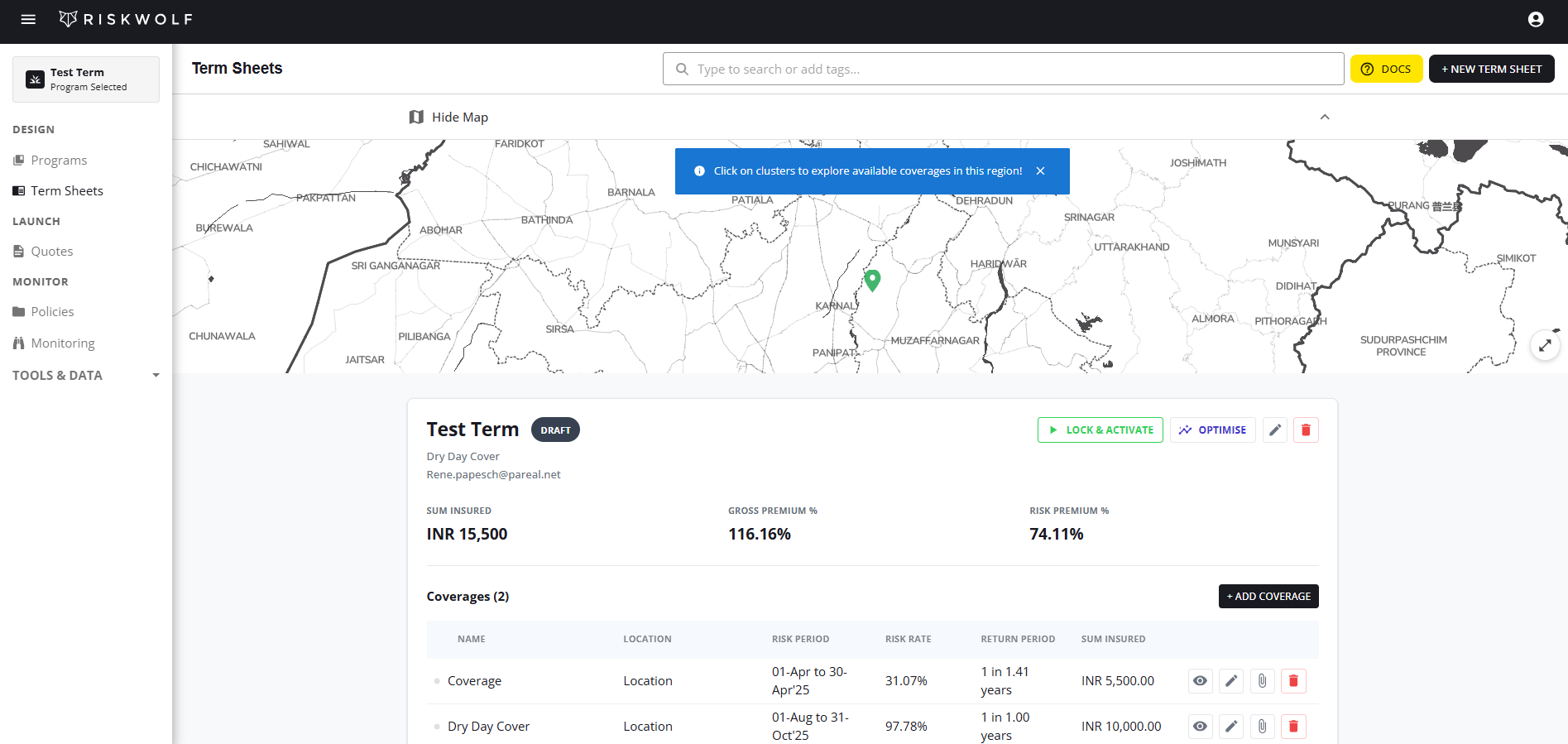Click the search or add tags field

(1003, 69)
